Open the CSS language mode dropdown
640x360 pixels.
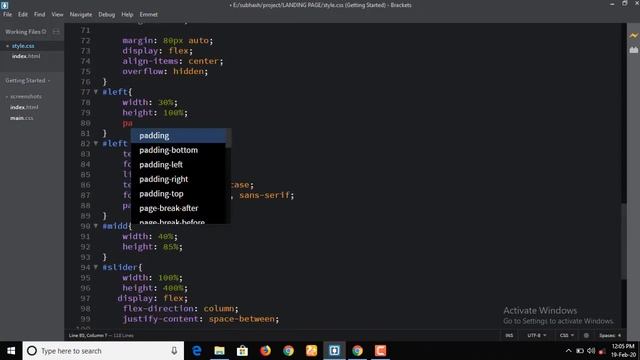(x=567, y=336)
